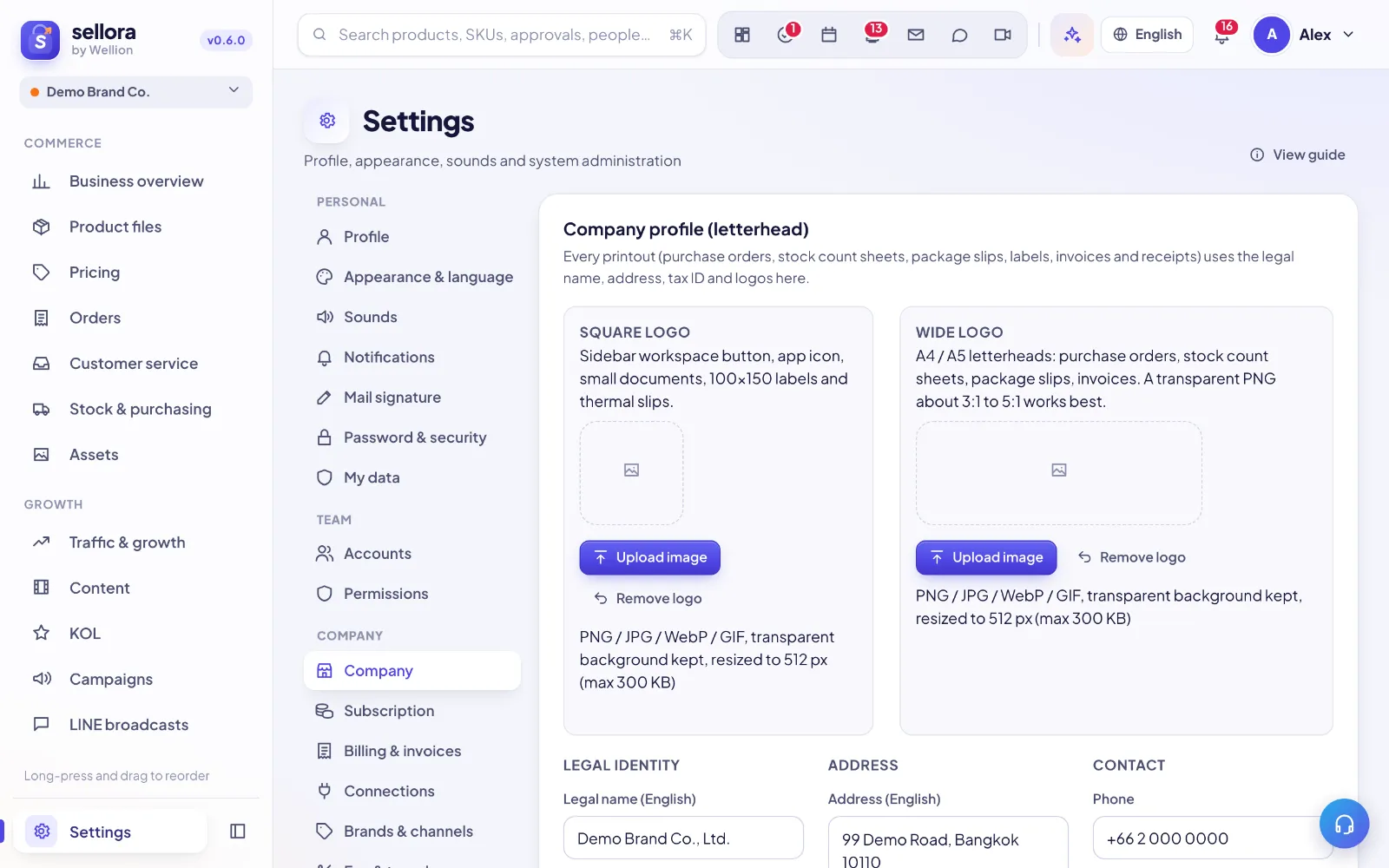The image size is (1389, 868).
Task: Open the Alex user menu chevron
Action: pyautogui.click(x=1348, y=35)
